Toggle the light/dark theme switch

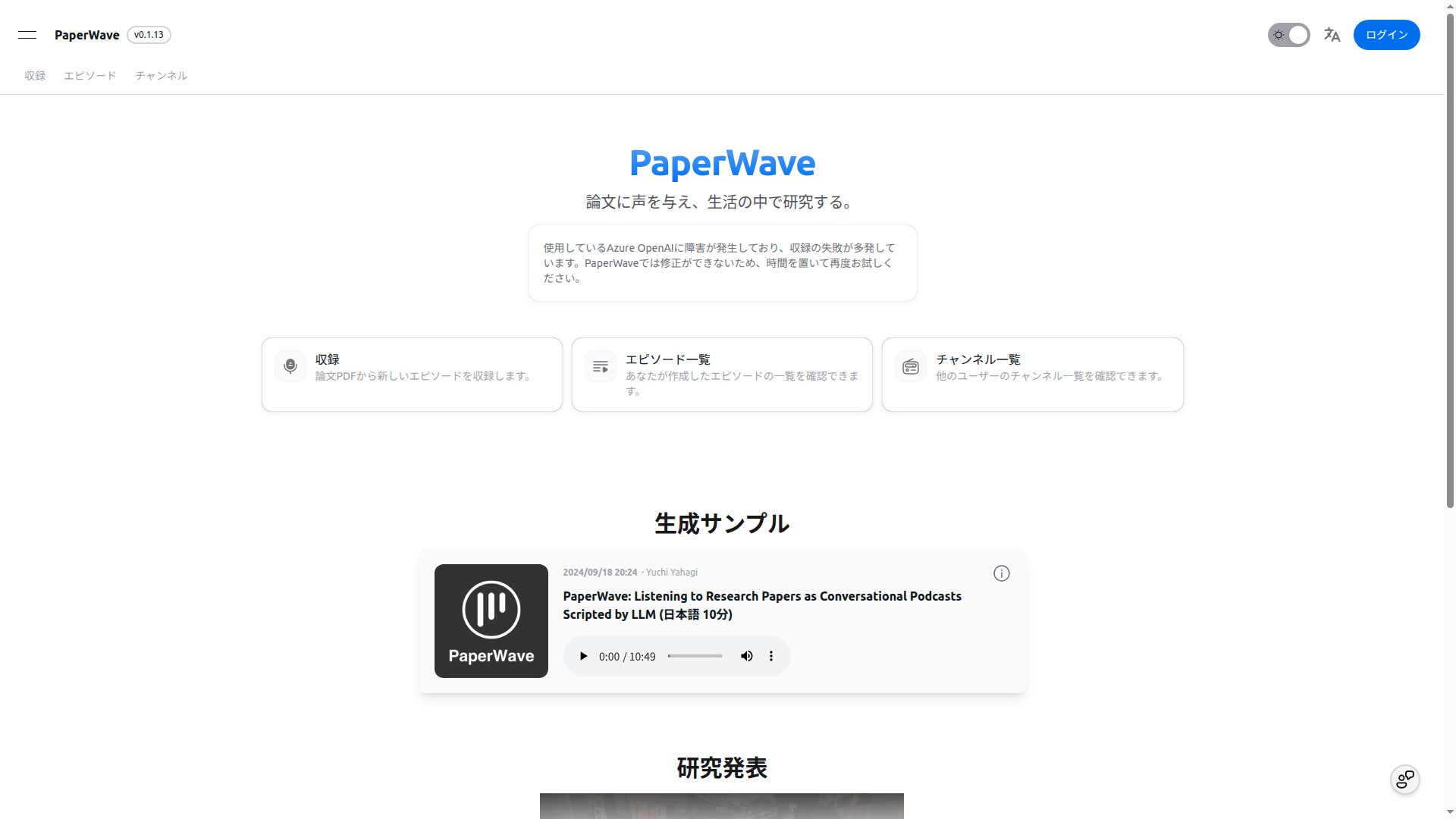coord(1288,35)
